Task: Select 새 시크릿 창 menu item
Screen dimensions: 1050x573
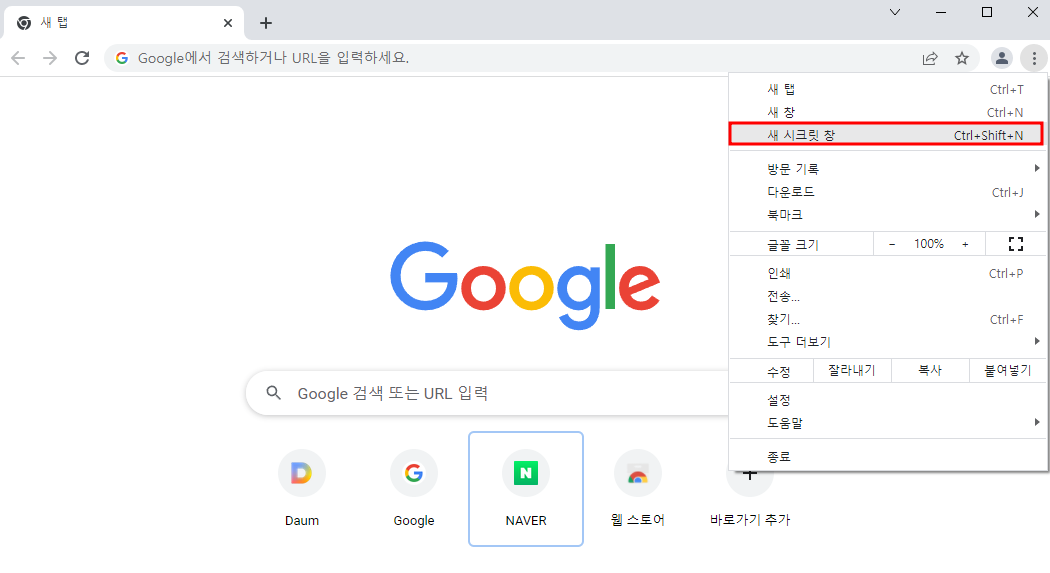Action: [x=886, y=135]
